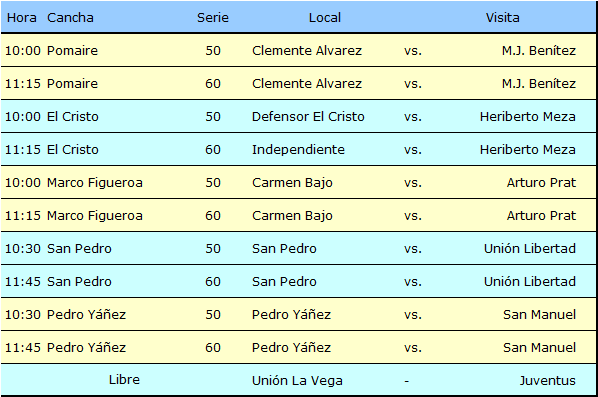Select San Manuel in the 11:45 Pedro Yáñez row
Screen dimensions: 598x397
(539, 347)
